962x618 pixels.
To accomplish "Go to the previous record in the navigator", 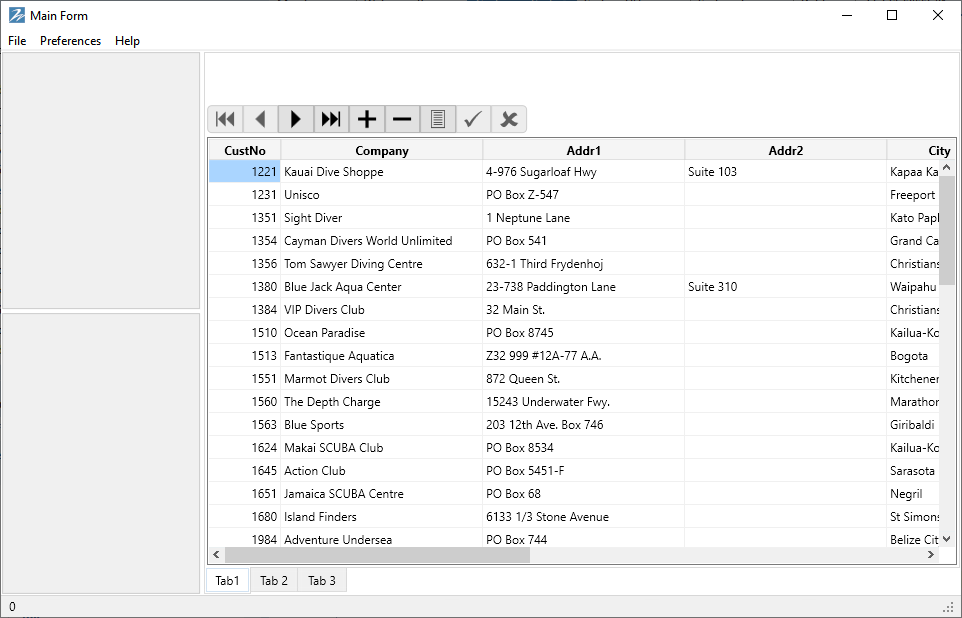I will coord(261,119).
